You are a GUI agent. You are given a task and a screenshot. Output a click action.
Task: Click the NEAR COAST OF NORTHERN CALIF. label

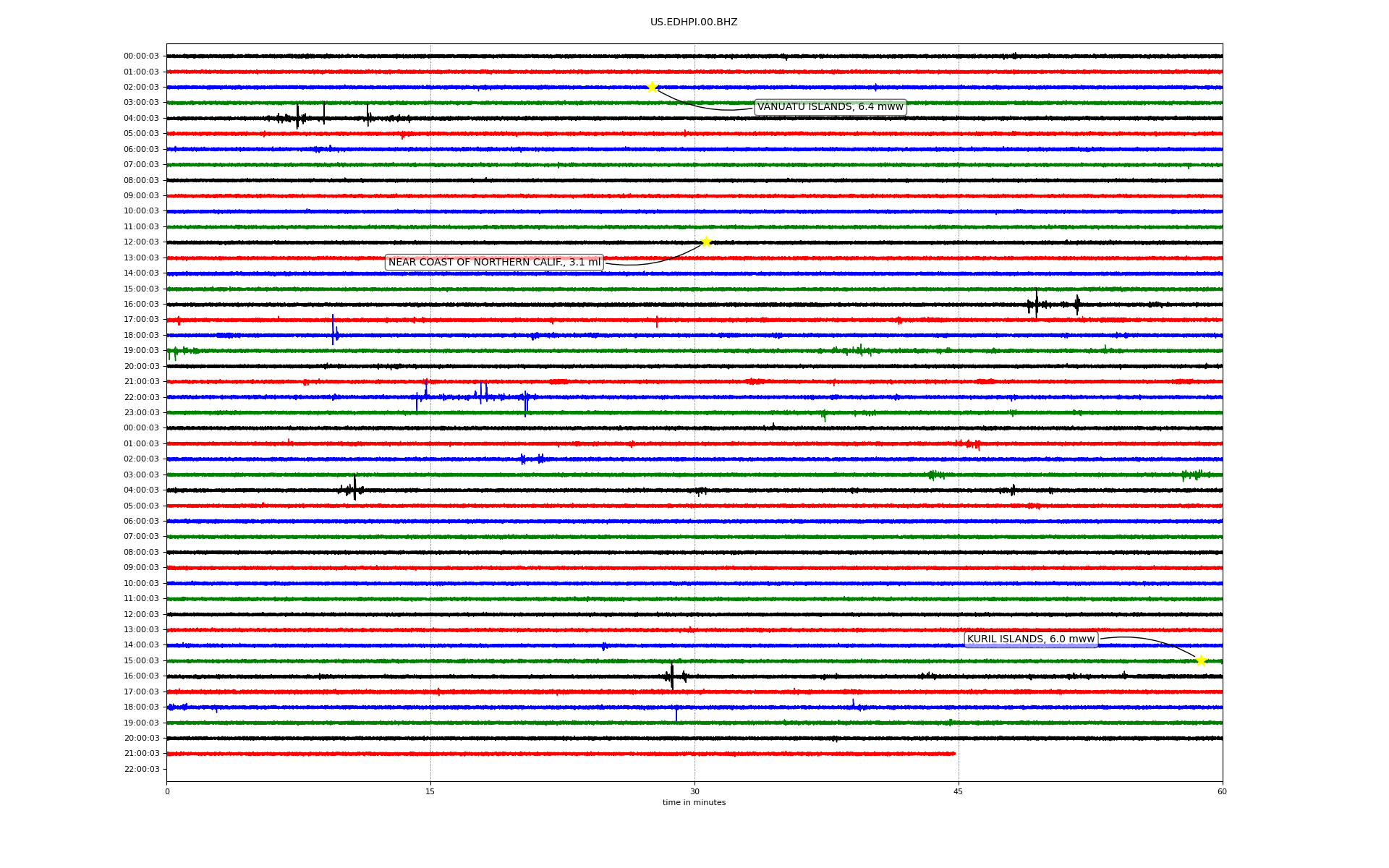494,263
